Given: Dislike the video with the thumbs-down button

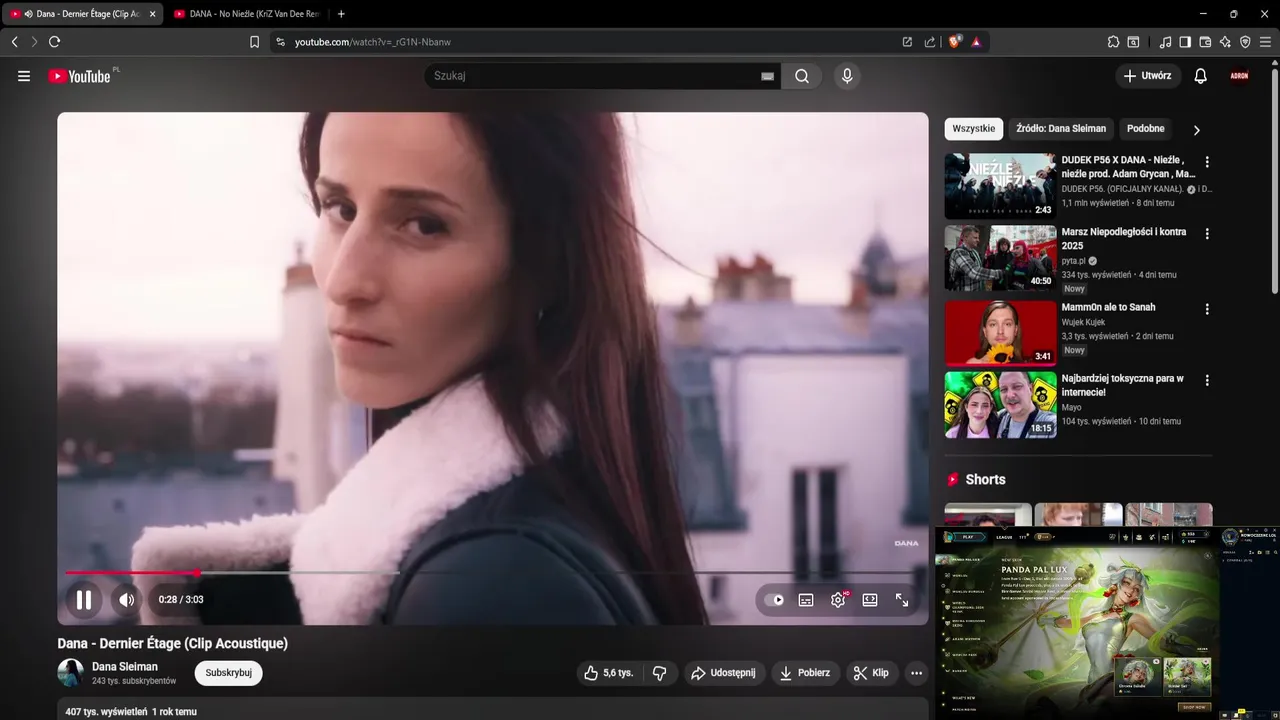Looking at the screenshot, I should 659,673.
